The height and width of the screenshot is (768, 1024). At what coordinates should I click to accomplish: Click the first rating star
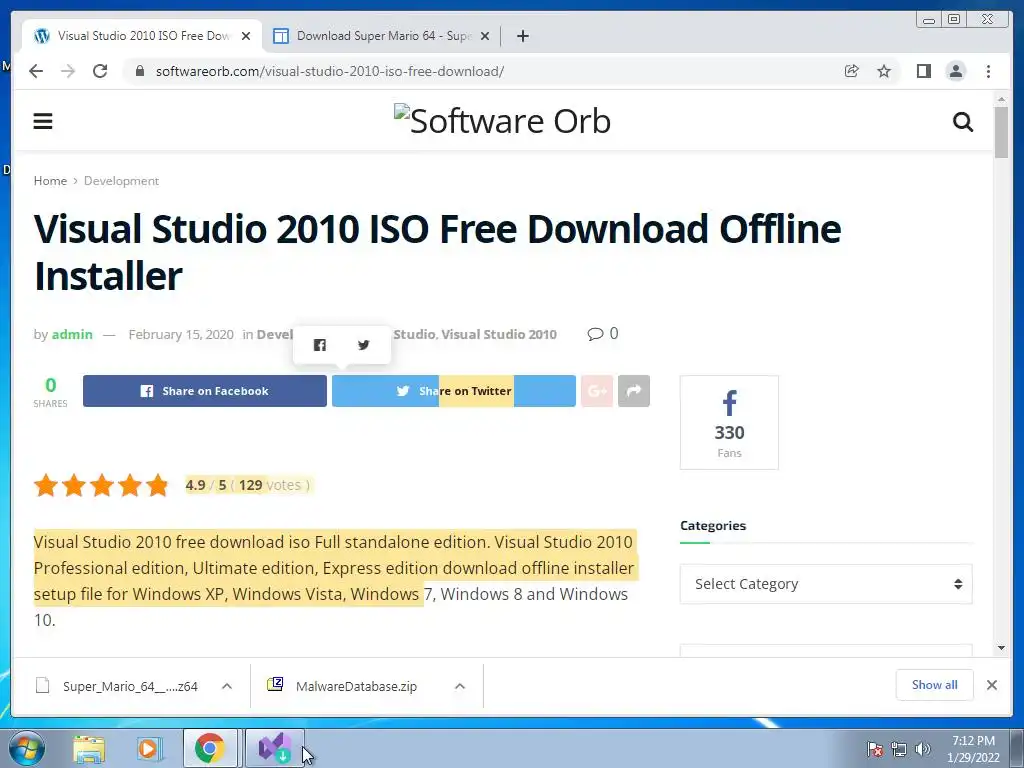[46, 485]
